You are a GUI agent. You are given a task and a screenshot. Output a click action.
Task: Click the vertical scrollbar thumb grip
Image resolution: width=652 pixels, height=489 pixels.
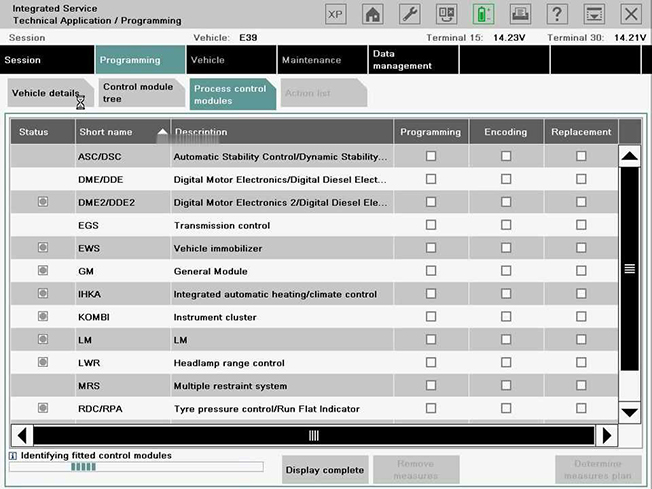[x=630, y=269]
